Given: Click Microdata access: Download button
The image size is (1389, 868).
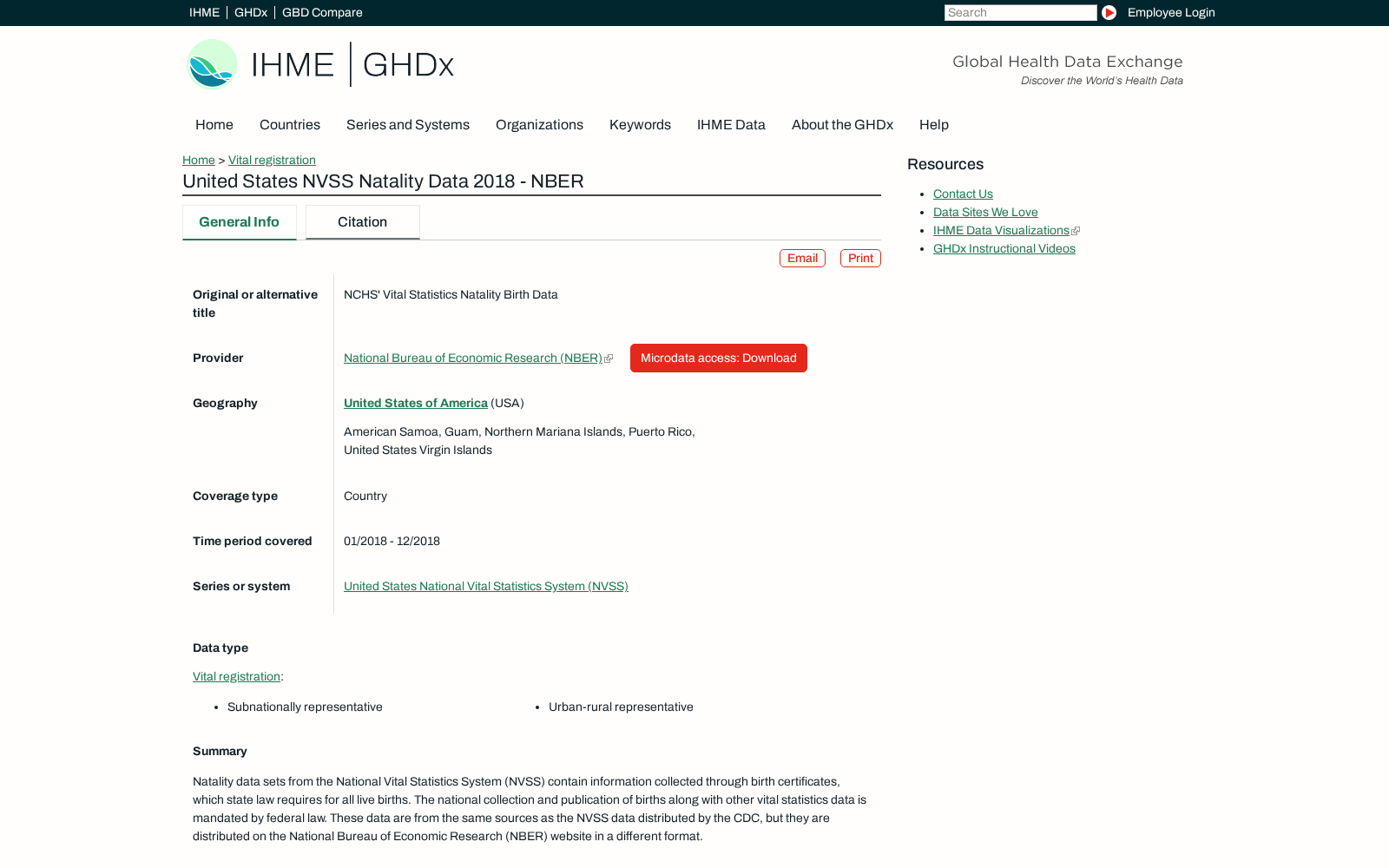Looking at the screenshot, I should [719, 358].
